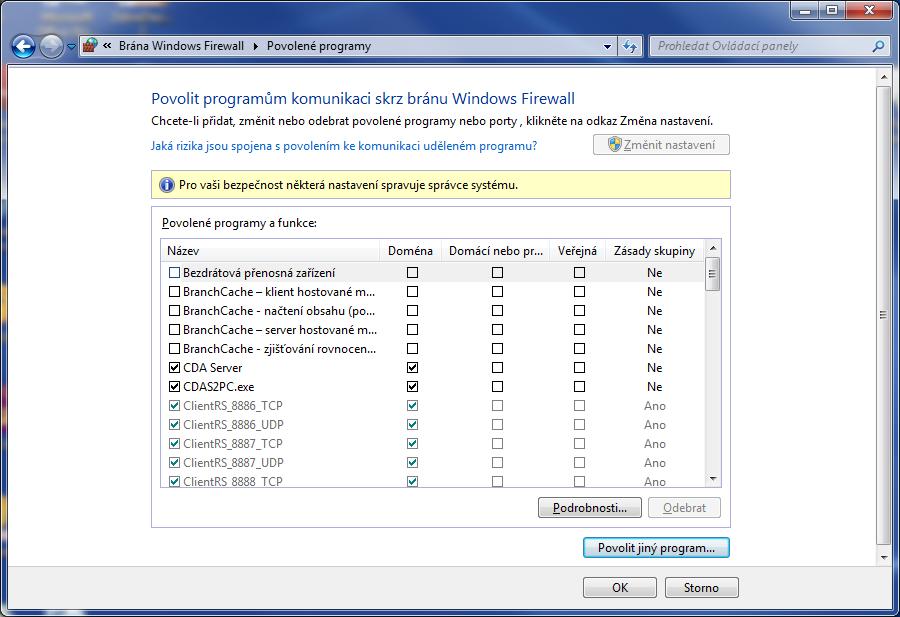Select Povolené programy breadcrumb
Viewport: 900px width, 617px height.
pos(319,46)
